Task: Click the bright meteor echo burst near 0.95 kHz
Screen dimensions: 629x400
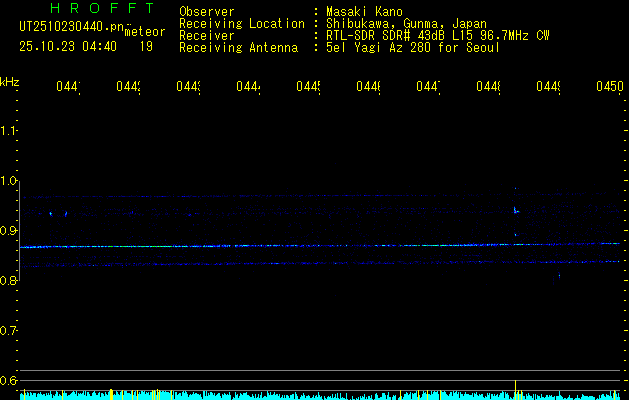Action: tap(516, 210)
